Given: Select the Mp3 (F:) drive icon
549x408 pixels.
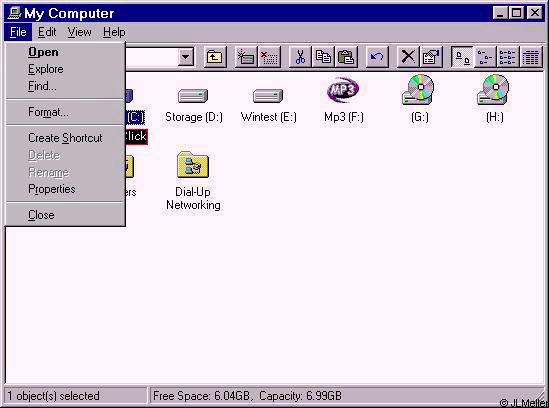Looking at the screenshot, I should pyautogui.click(x=343, y=100).
